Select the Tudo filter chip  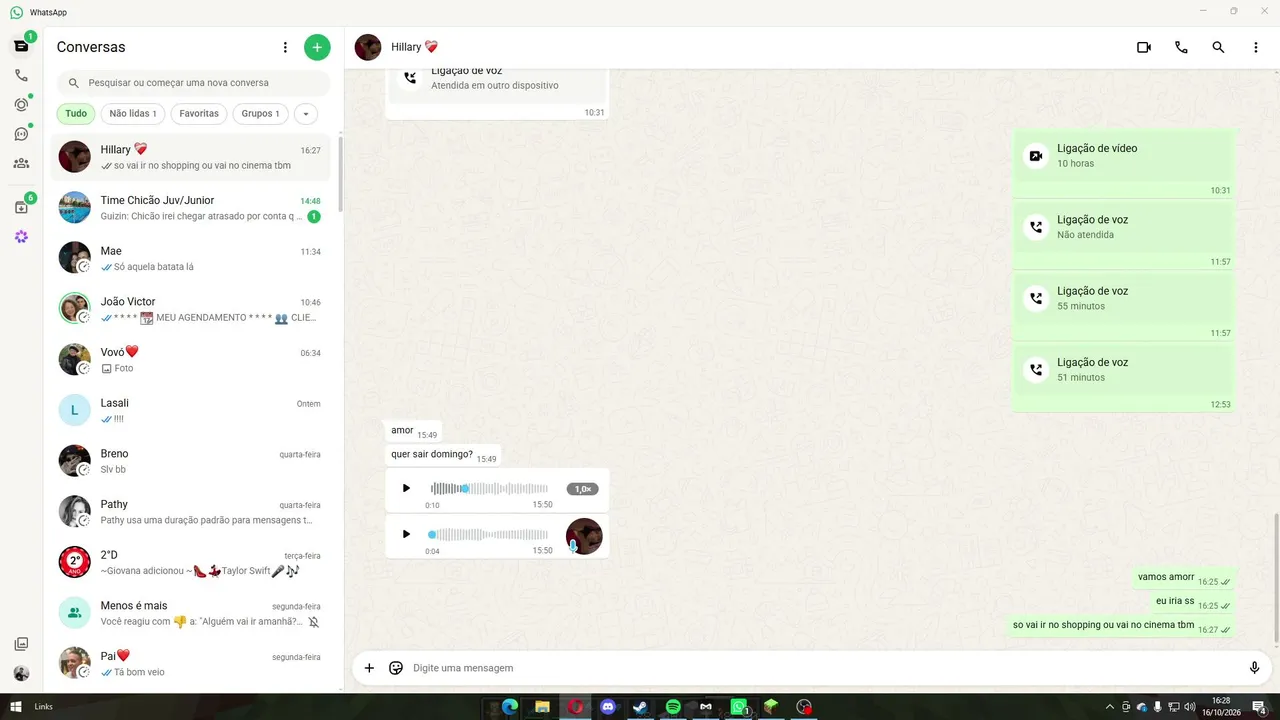tap(76, 114)
